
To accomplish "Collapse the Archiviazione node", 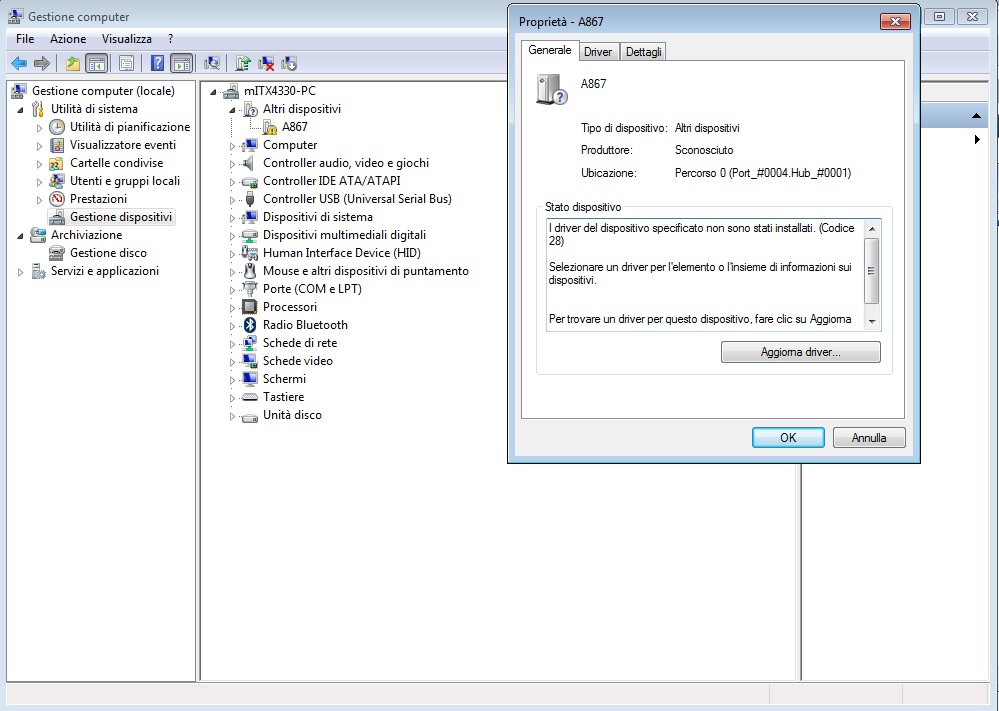I will (20, 236).
